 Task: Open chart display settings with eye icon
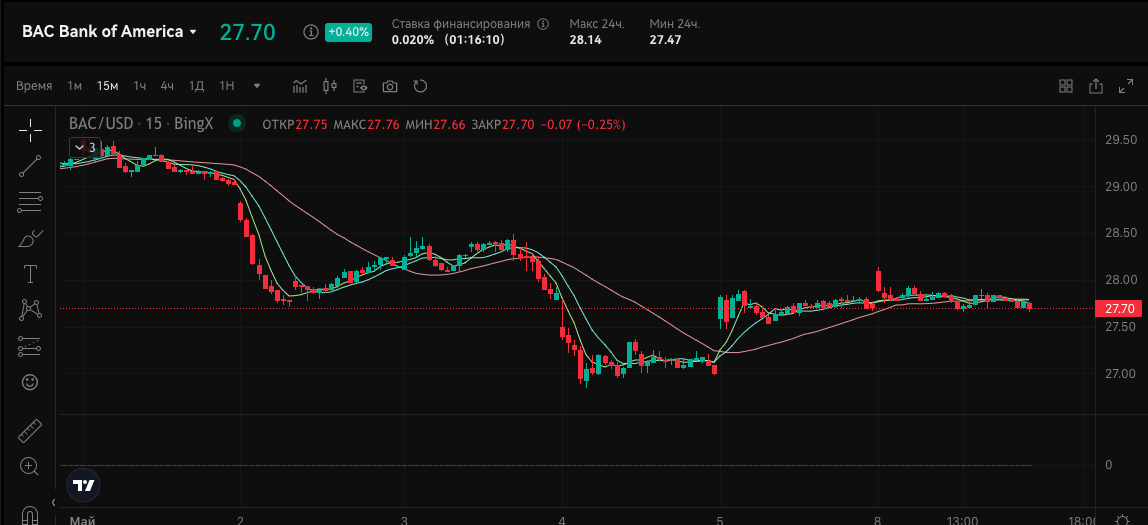[359, 86]
